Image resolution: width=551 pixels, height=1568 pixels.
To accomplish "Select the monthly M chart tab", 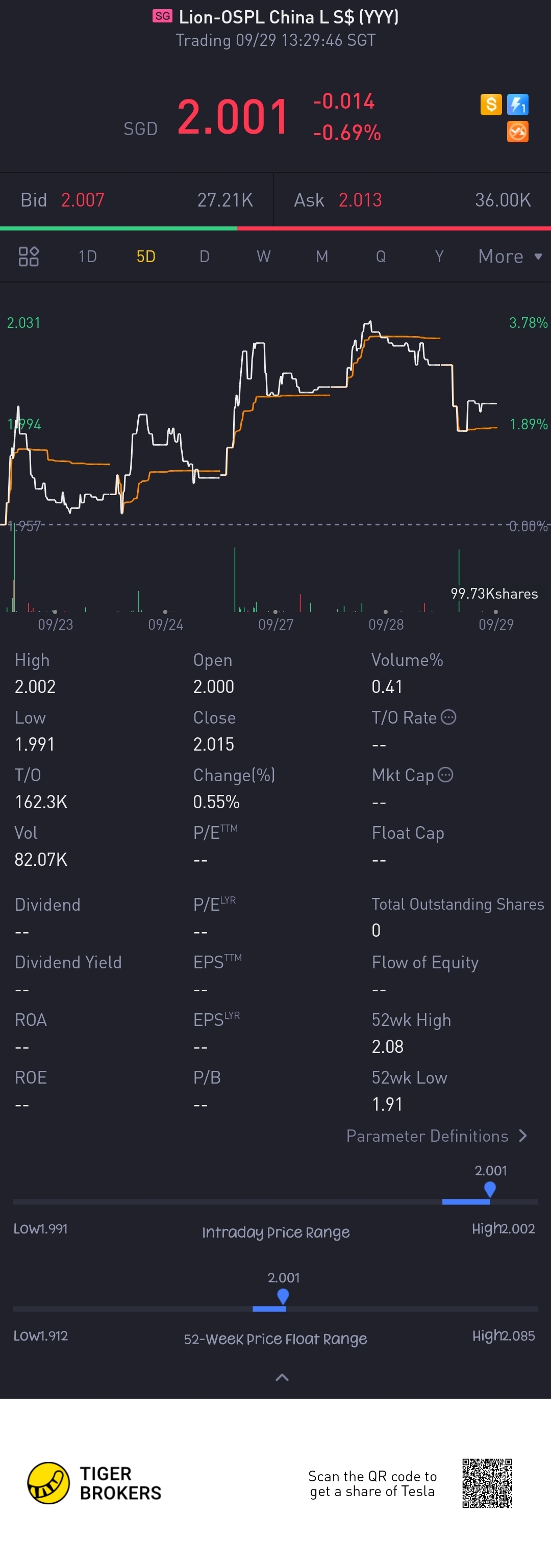I will tap(322, 256).
